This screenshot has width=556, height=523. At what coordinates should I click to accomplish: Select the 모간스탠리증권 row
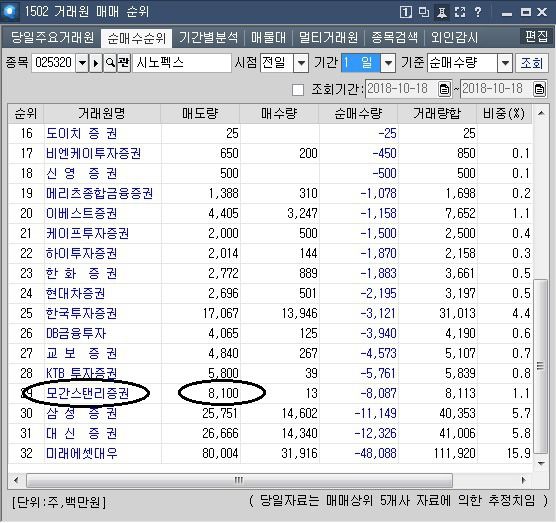(x=270, y=394)
